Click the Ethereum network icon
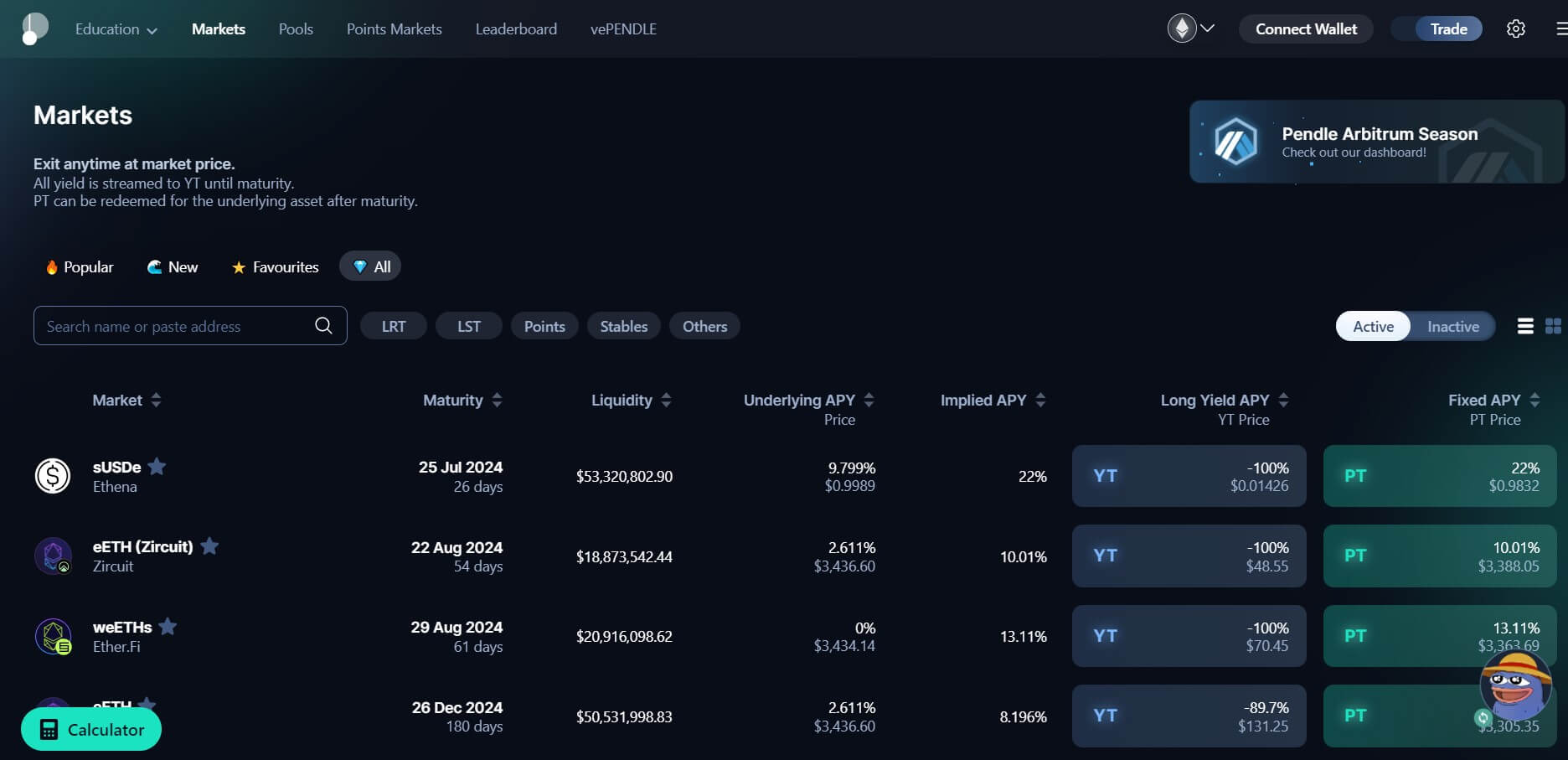1568x760 pixels. (x=1182, y=28)
